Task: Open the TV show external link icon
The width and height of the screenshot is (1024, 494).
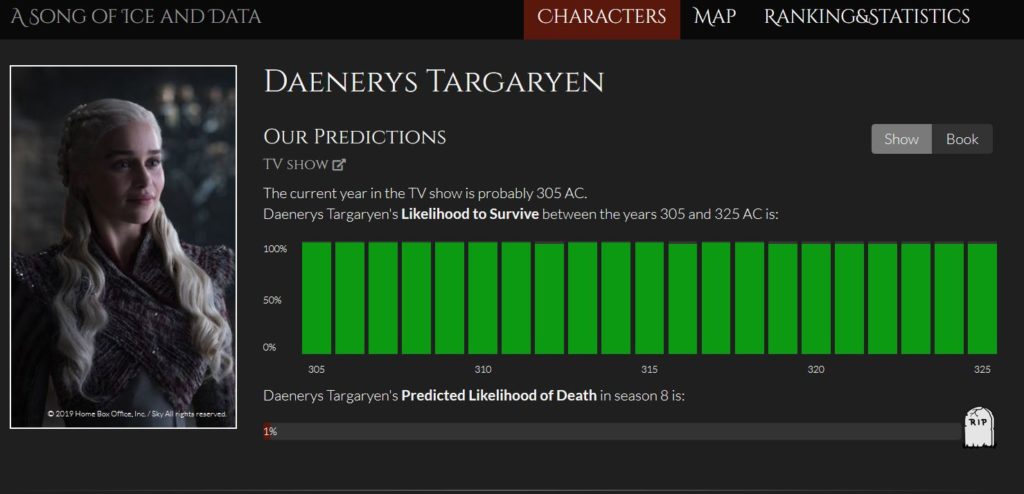Action: click(338, 165)
